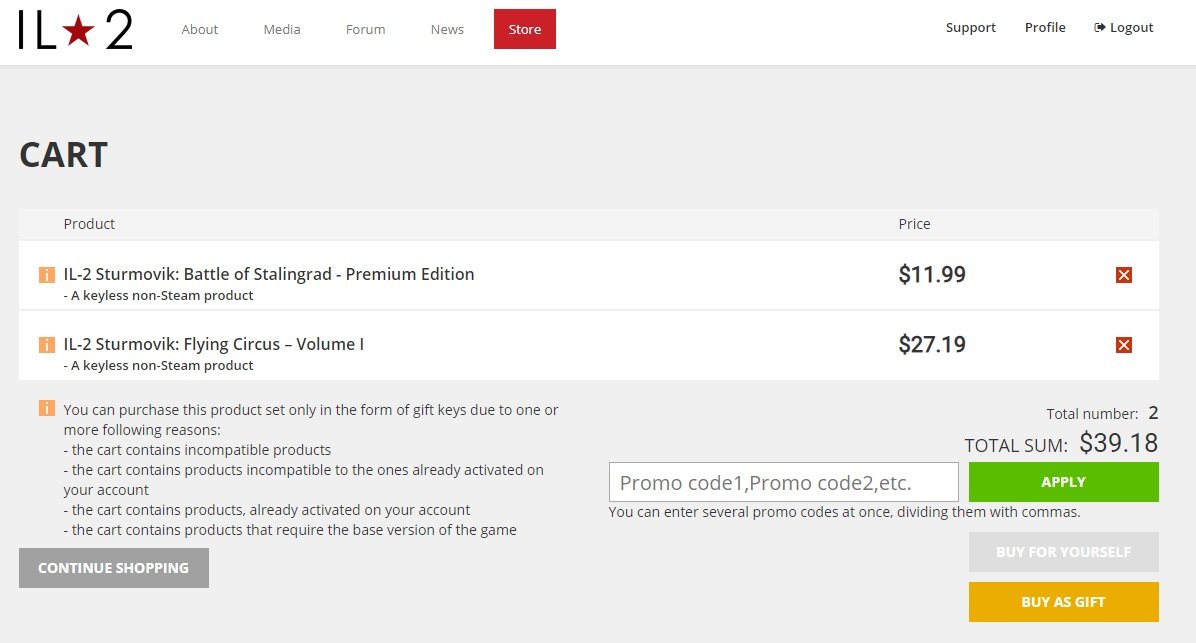
Task: Click the Buy For Yourself button
Action: tap(1063, 552)
